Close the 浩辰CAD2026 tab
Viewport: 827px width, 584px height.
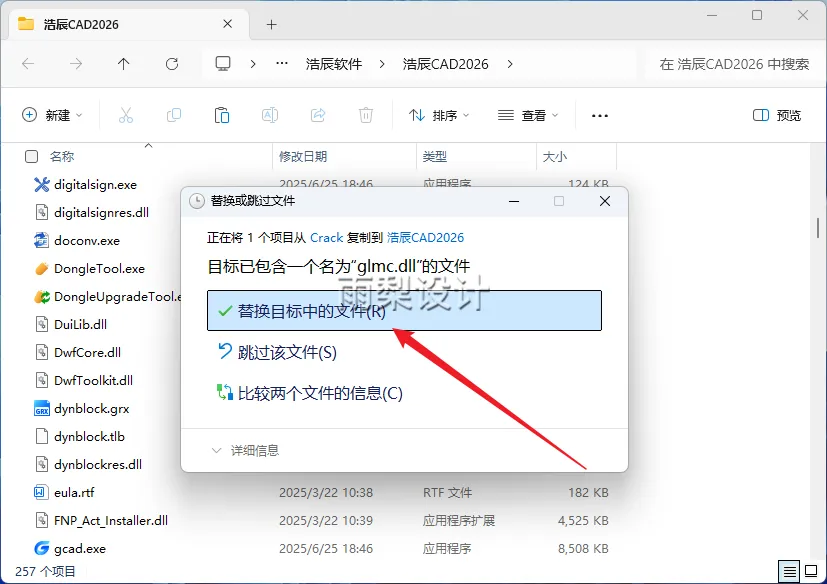[227, 24]
